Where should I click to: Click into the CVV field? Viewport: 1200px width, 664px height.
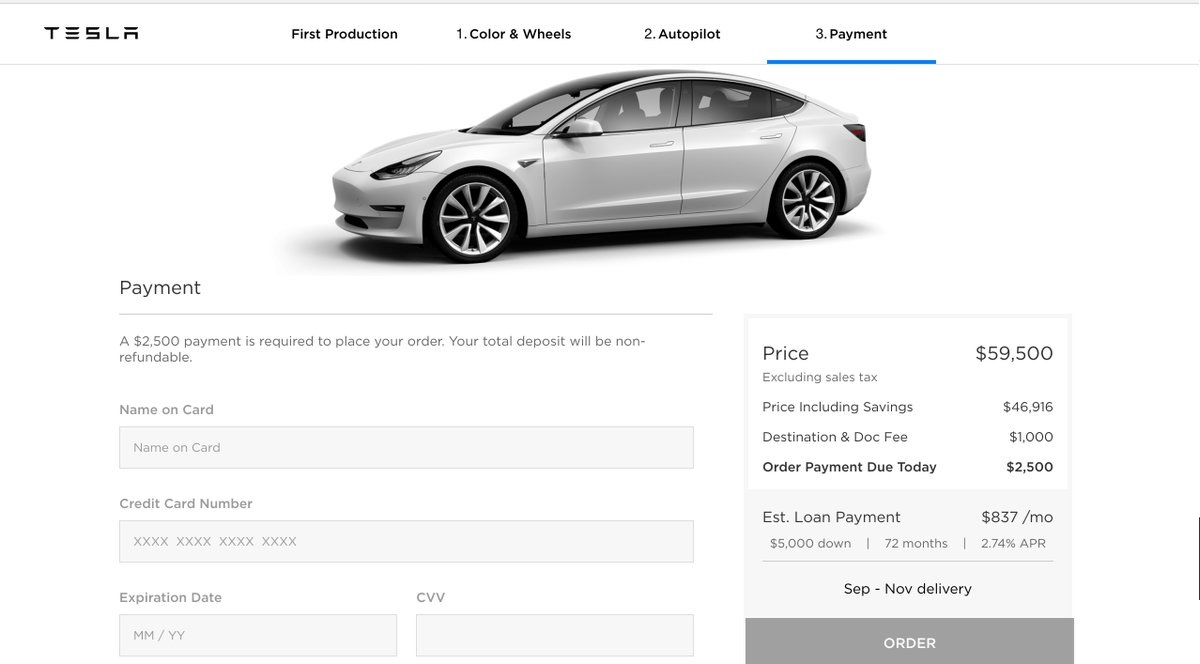pos(555,635)
